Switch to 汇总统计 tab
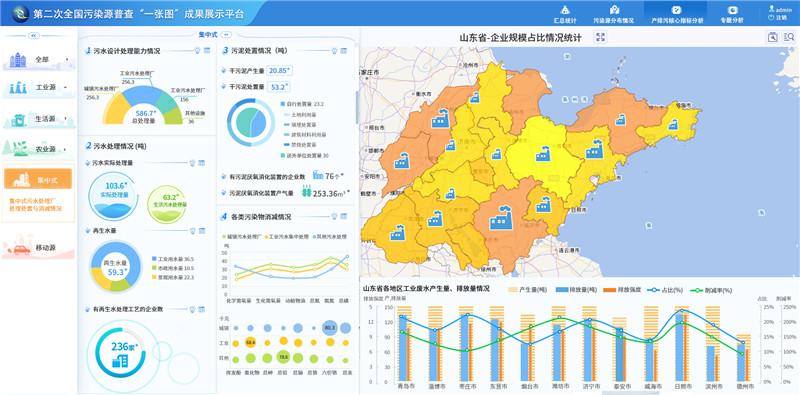The height and width of the screenshot is (395, 800). tap(565, 14)
